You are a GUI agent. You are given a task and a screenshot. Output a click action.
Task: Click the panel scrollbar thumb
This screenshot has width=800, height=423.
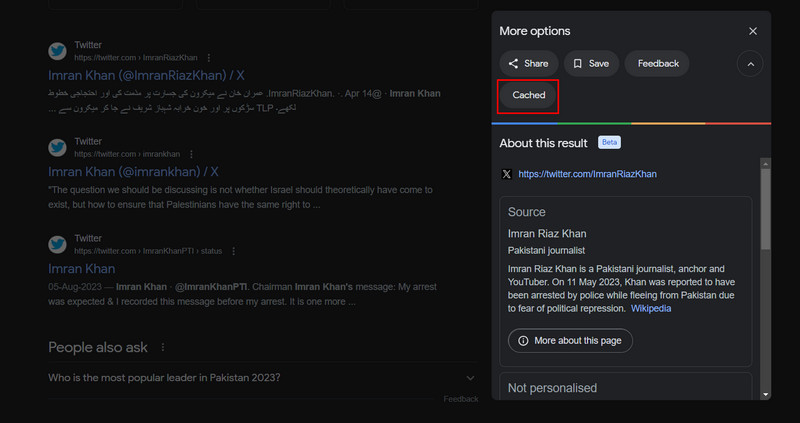pyautogui.click(x=765, y=210)
